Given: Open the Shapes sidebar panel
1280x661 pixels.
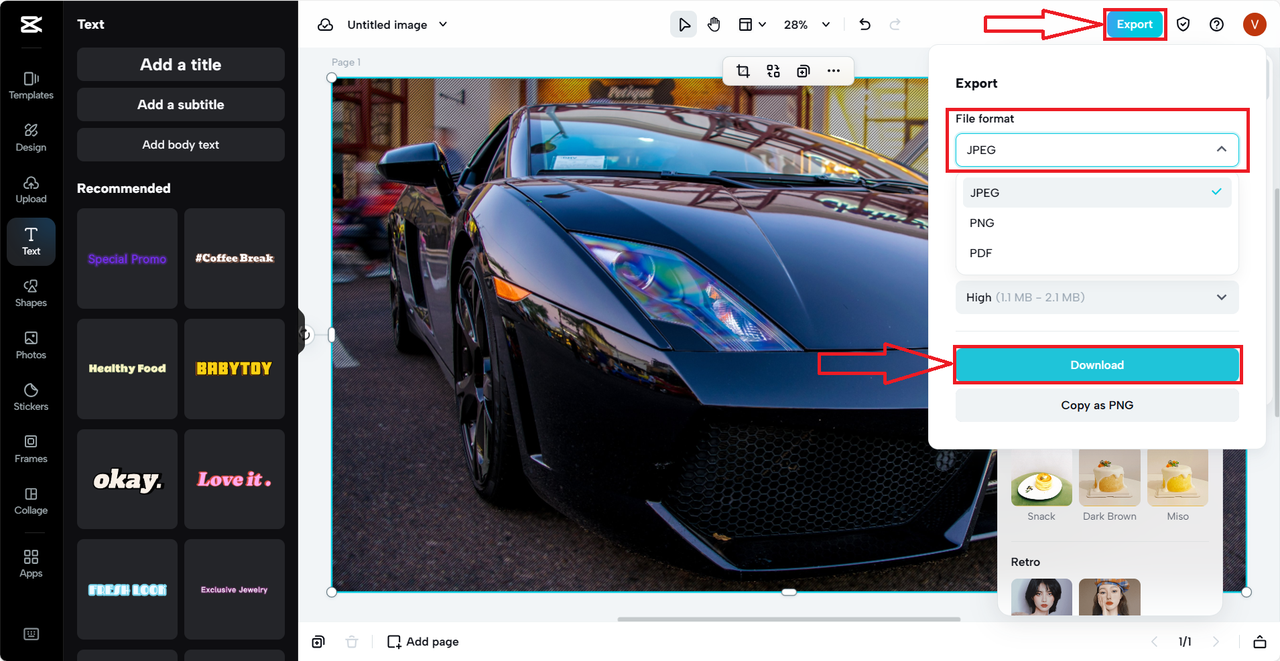Looking at the screenshot, I should [x=31, y=293].
